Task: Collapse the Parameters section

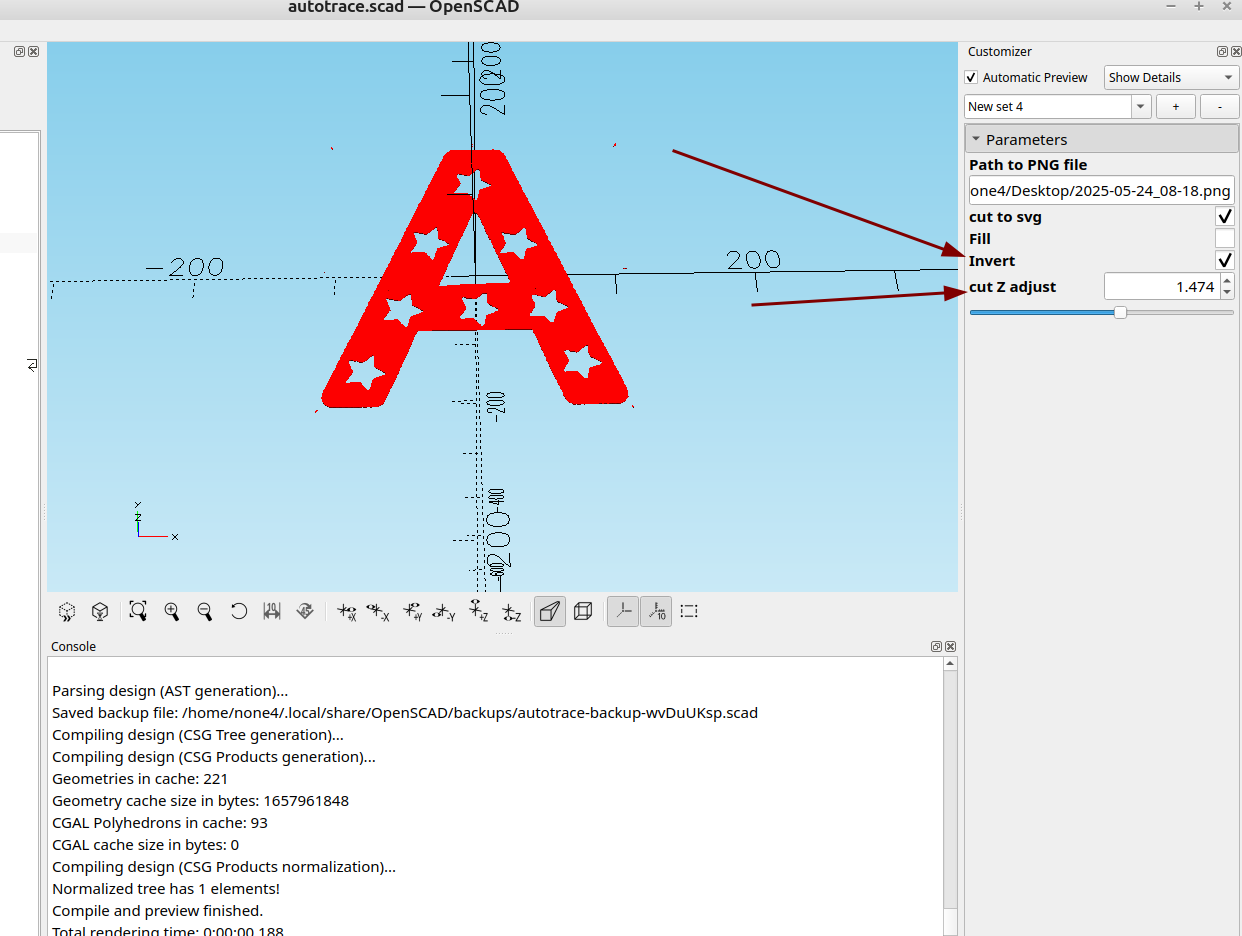Action: point(1101,139)
